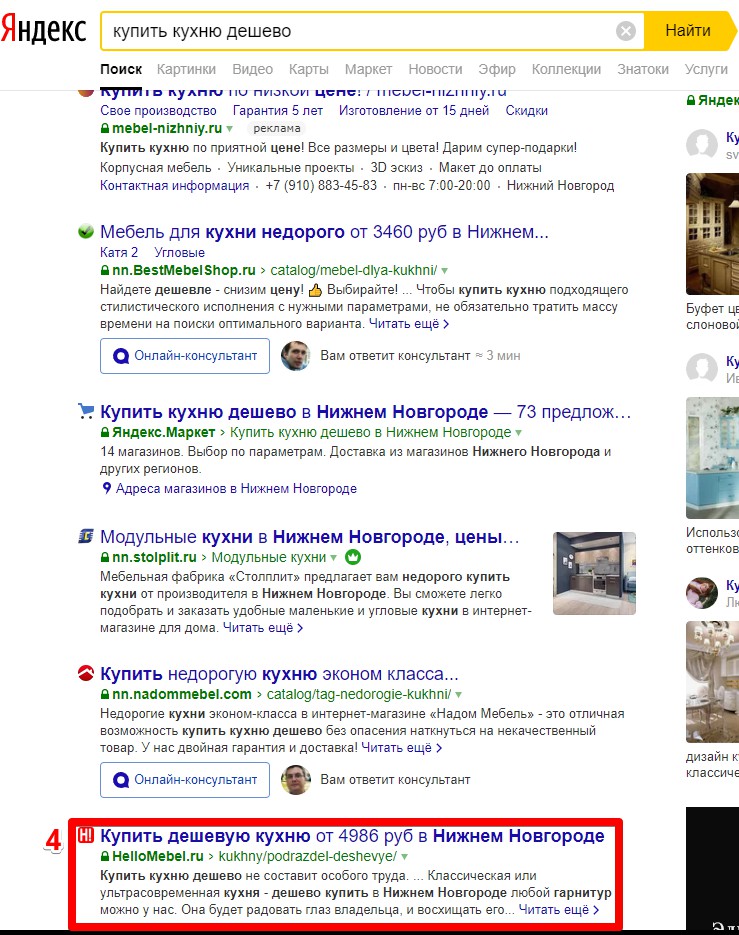Open dropdown arrow after kukhny/podrazdel-deshevye/
739x935 pixels.
pos(404,857)
